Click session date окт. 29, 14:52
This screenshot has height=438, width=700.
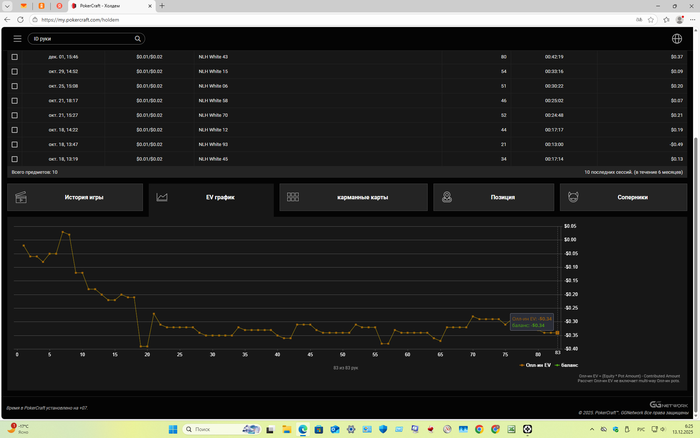63,71
